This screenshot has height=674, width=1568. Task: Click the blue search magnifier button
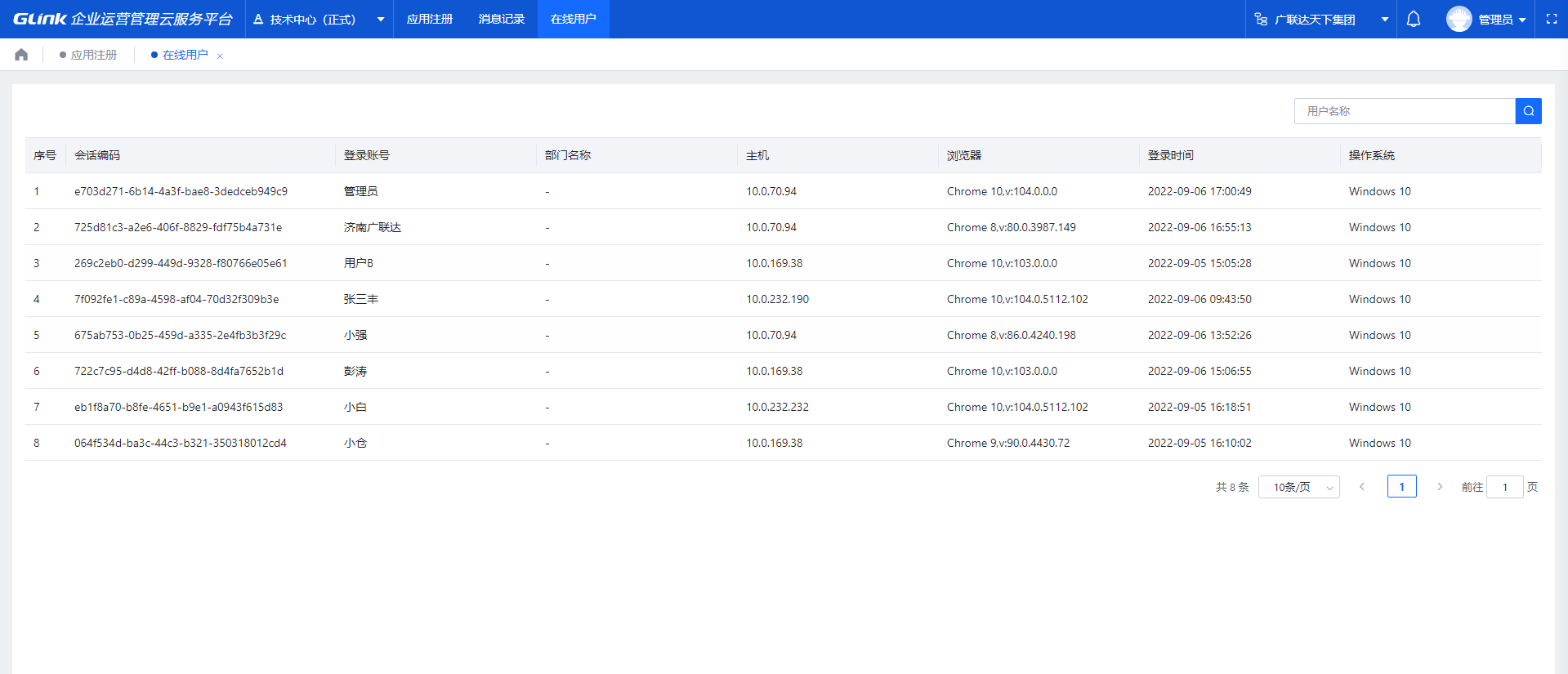pyautogui.click(x=1528, y=111)
